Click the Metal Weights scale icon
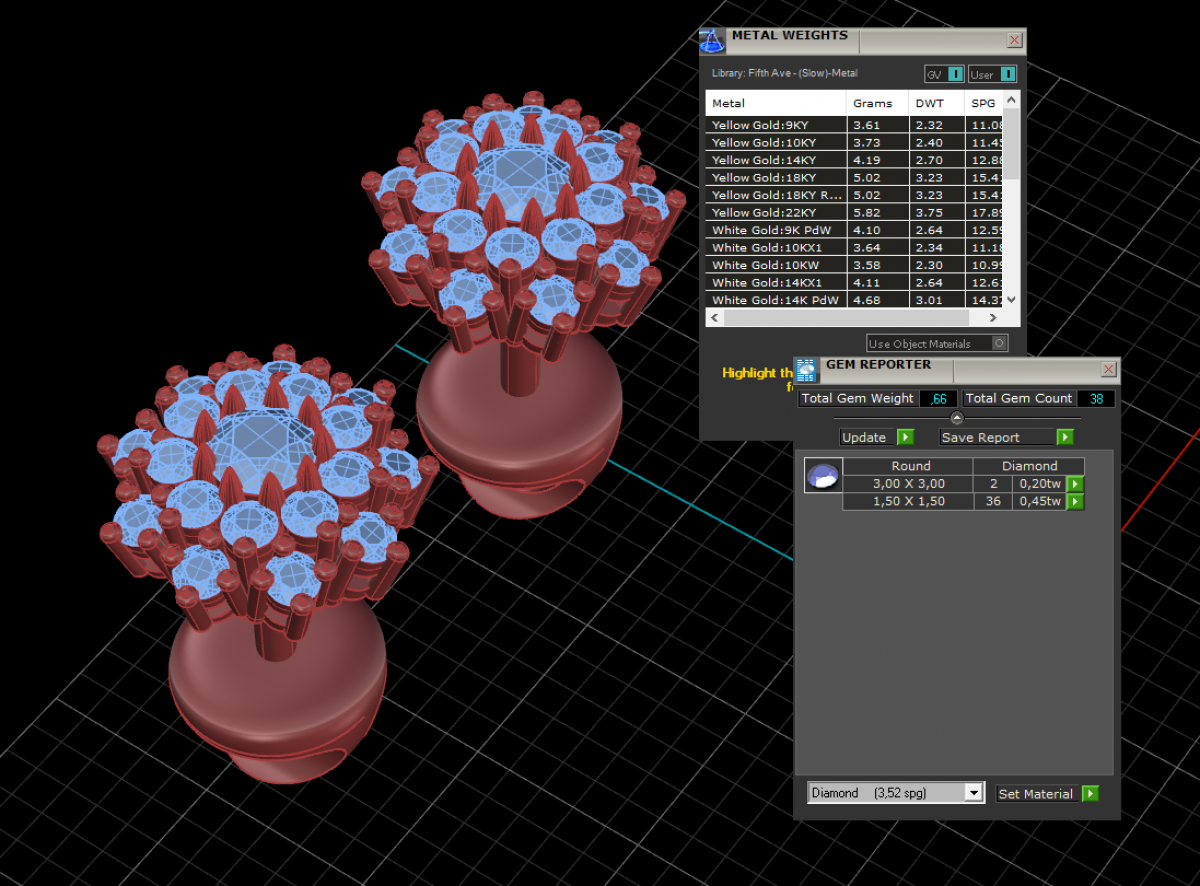This screenshot has height=886, width=1200. [x=711, y=41]
